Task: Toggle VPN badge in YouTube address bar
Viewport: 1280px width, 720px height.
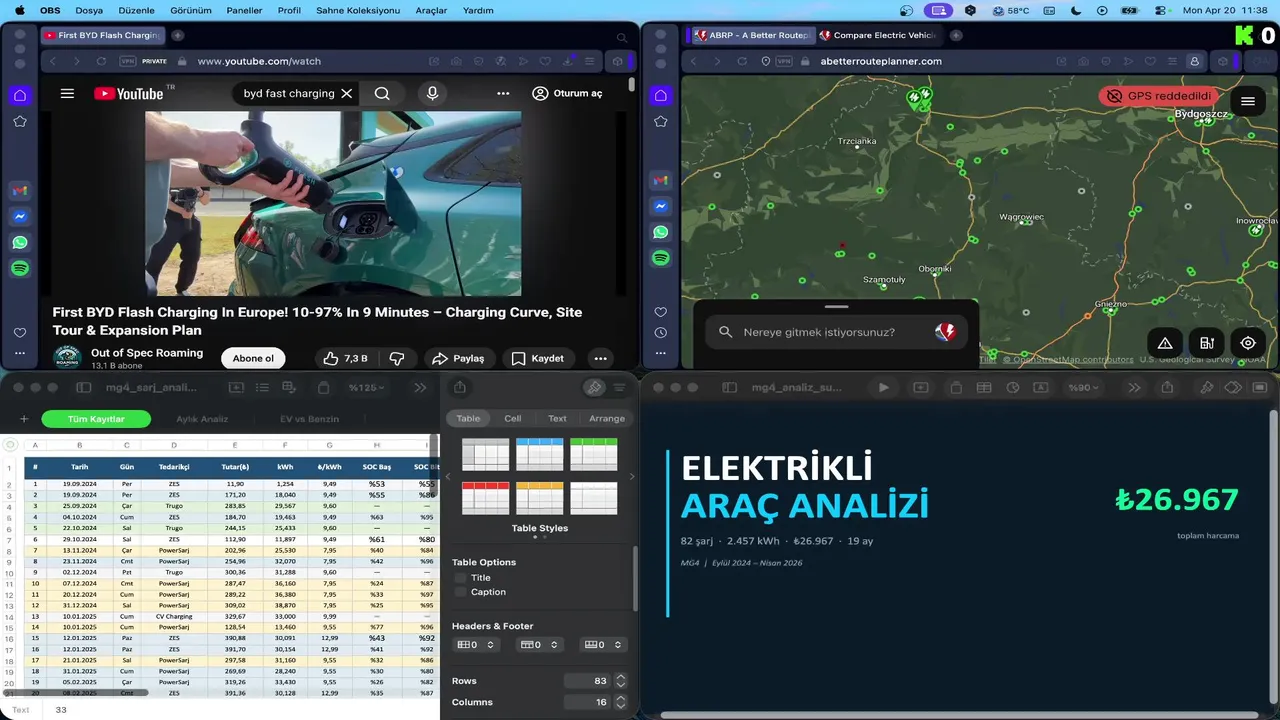Action: [x=127, y=61]
